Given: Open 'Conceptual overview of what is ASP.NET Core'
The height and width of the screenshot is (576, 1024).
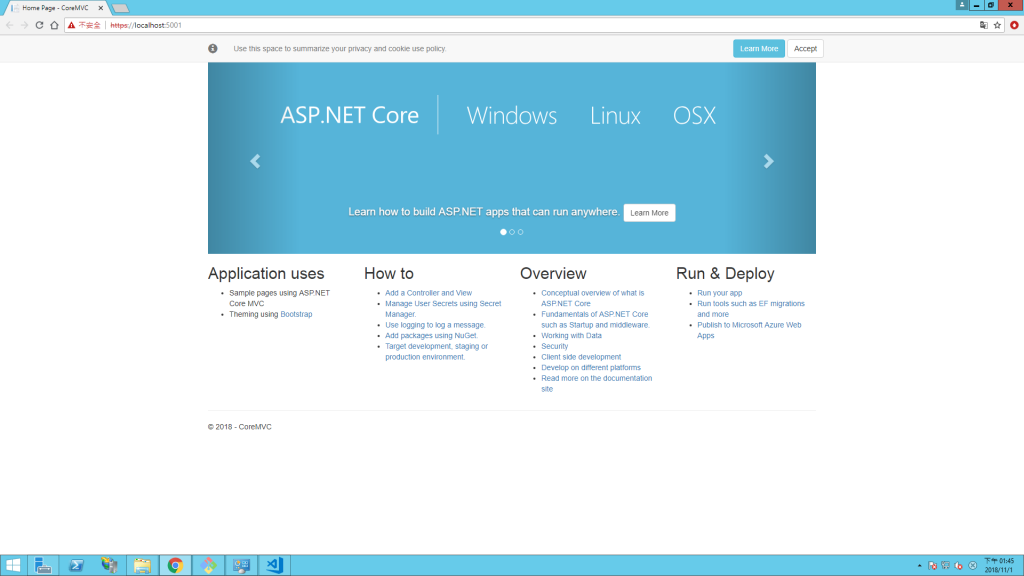Looking at the screenshot, I should 592,298.
